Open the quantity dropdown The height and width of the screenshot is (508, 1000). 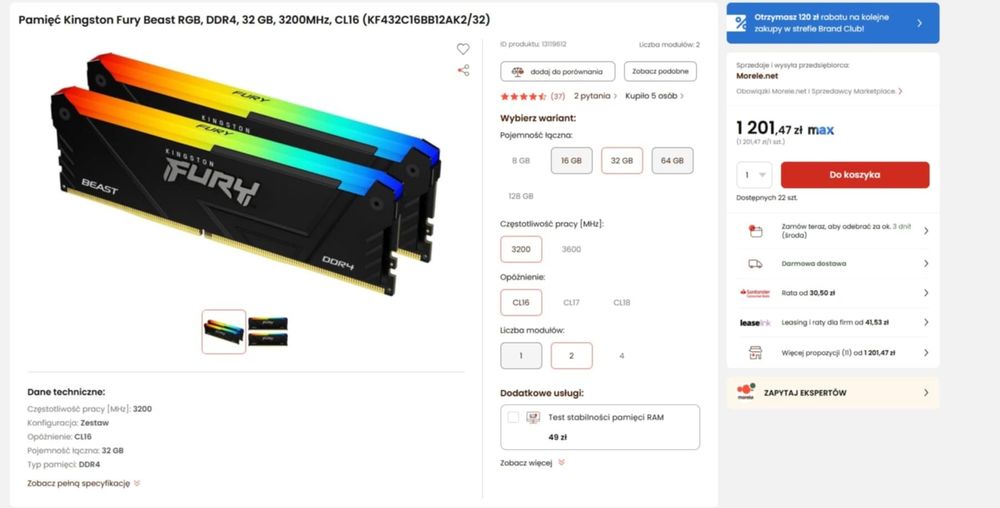(x=754, y=175)
